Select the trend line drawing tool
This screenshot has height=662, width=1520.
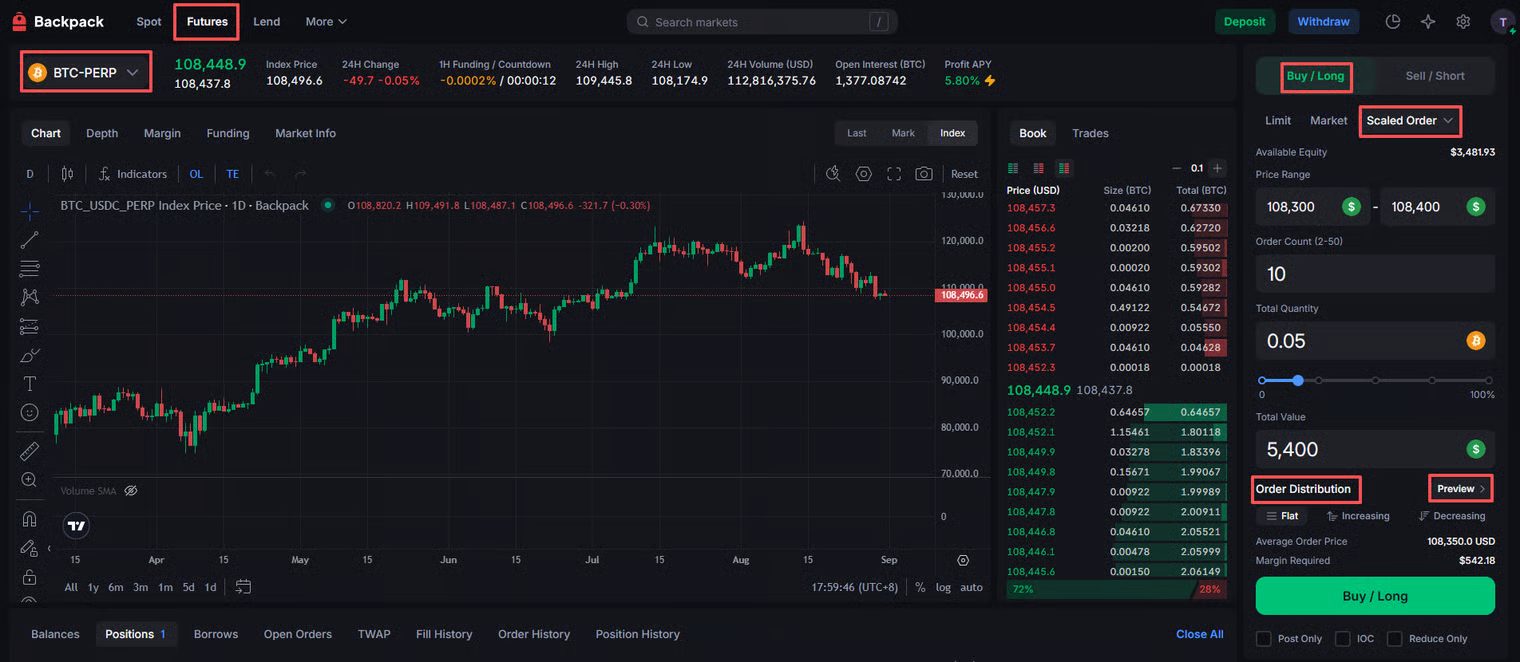coord(30,240)
